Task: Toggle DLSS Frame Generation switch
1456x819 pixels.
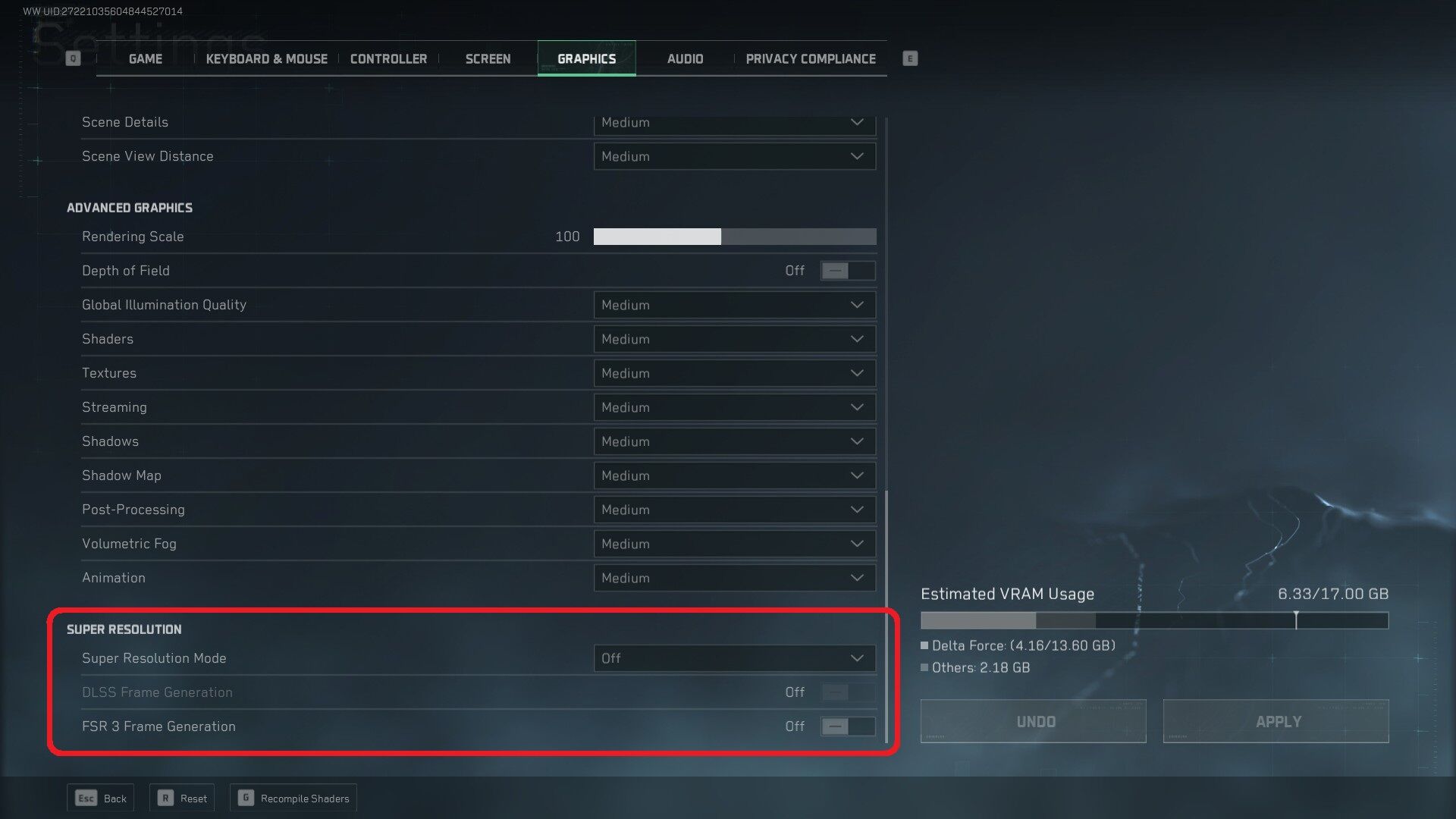Action: pos(848,692)
